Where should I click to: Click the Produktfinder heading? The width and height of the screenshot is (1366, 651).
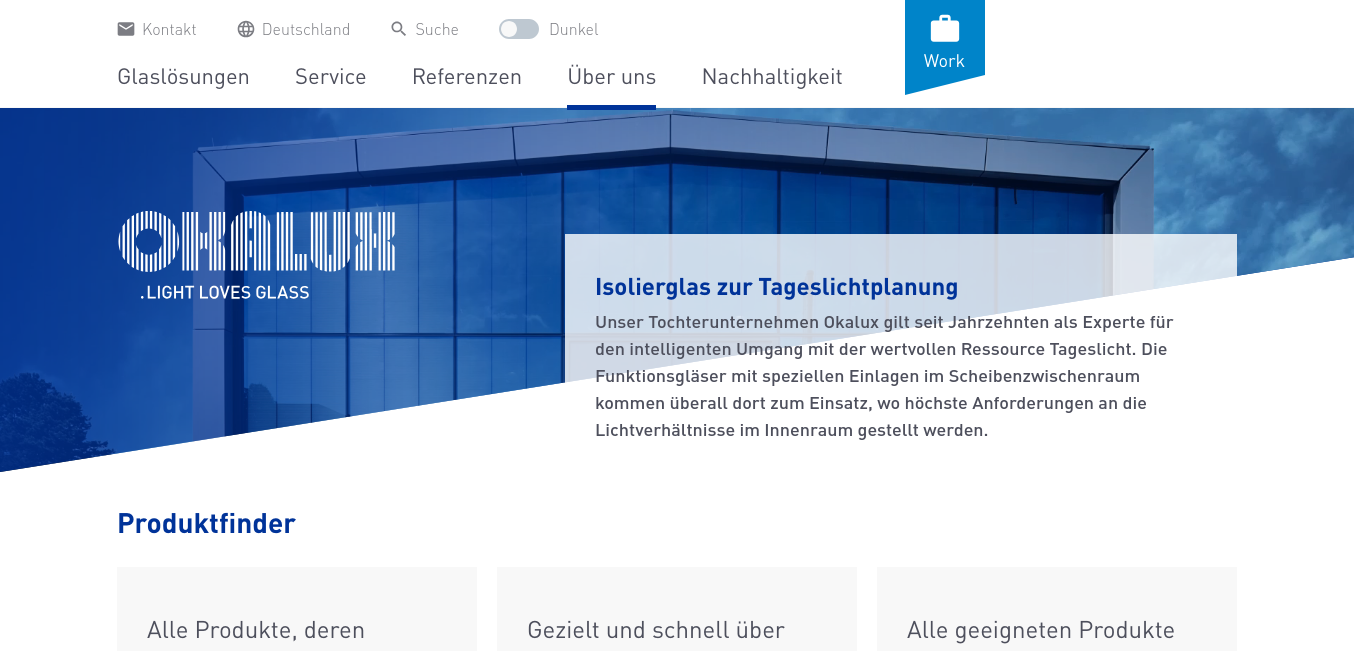click(x=206, y=523)
